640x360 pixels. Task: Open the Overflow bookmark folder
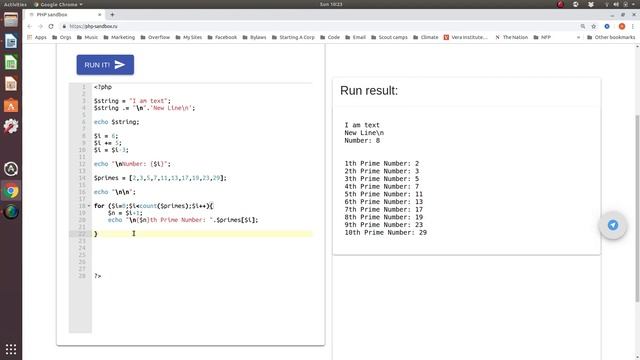pos(155,37)
